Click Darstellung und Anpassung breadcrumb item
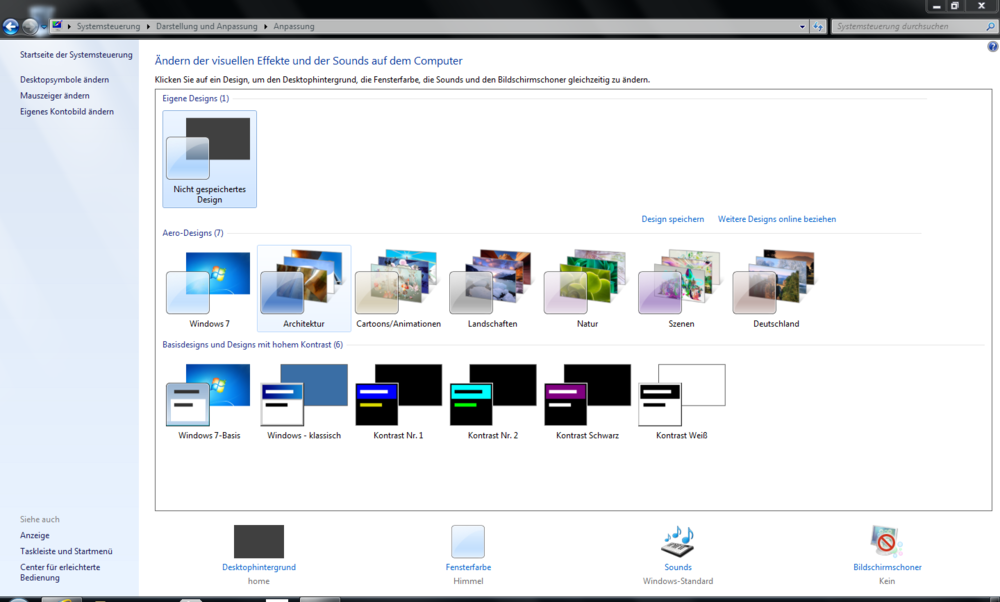1000x602 pixels. pyautogui.click(x=206, y=27)
